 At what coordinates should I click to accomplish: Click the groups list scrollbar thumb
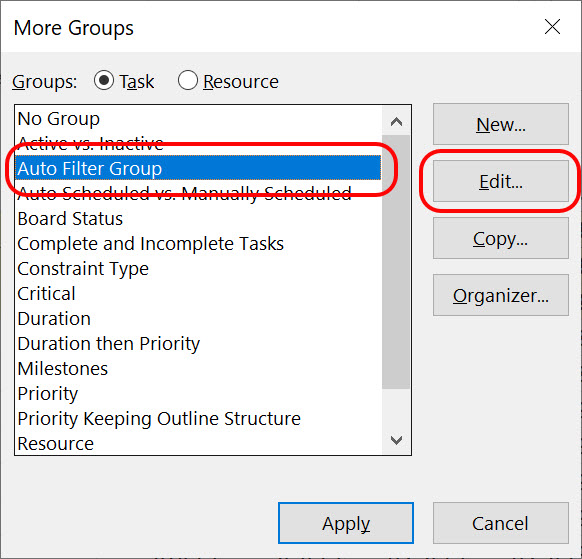[x=396, y=262]
